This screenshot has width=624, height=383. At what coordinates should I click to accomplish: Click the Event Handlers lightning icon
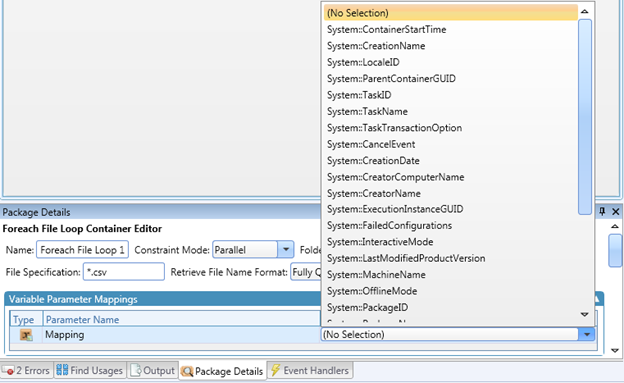click(x=275, y=370)
